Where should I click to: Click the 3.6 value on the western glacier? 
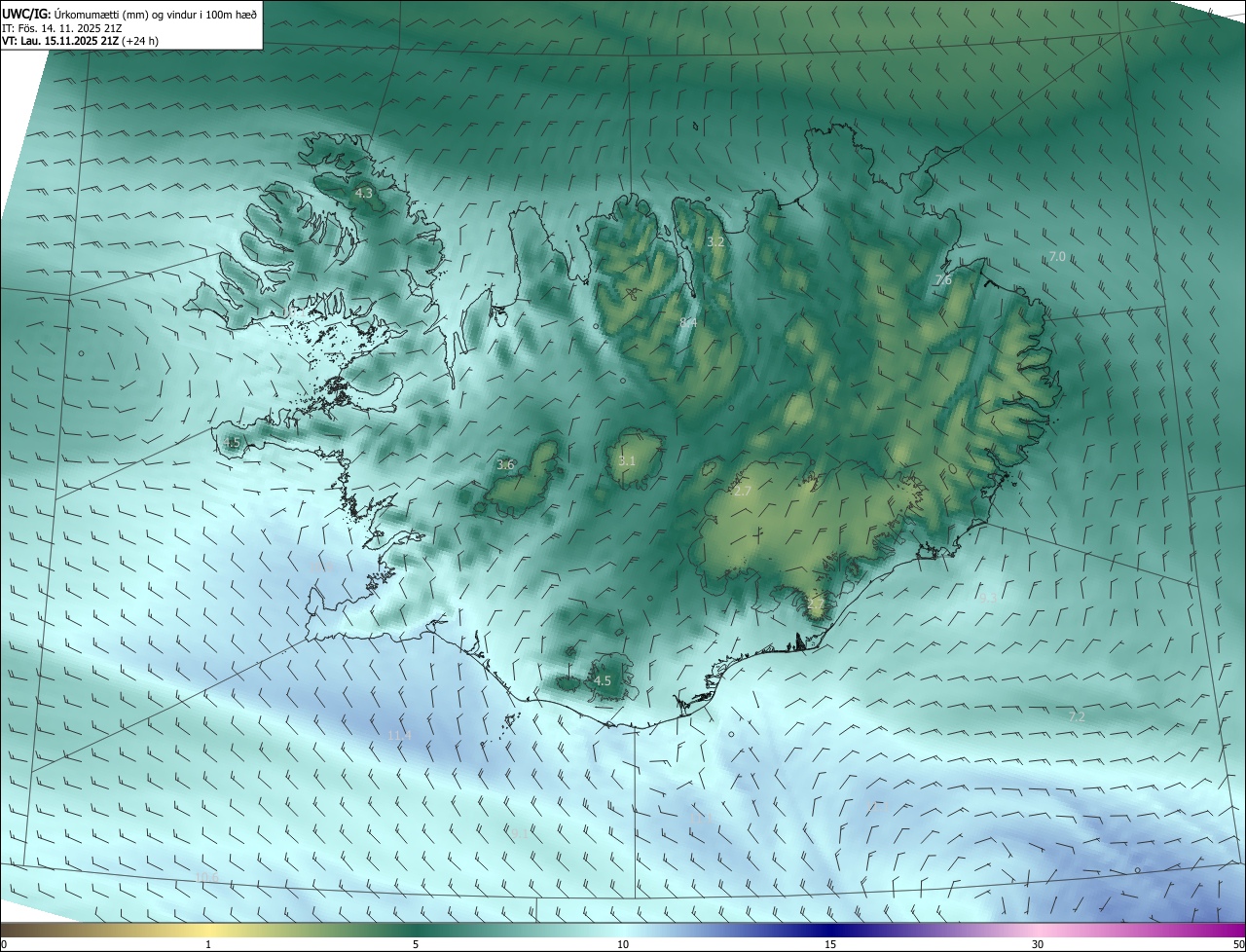coord(505,465)
